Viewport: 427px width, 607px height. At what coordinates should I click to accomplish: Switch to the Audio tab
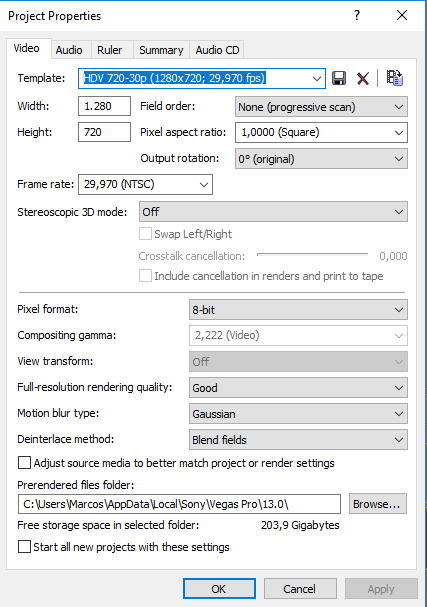[x=69, y=50]
